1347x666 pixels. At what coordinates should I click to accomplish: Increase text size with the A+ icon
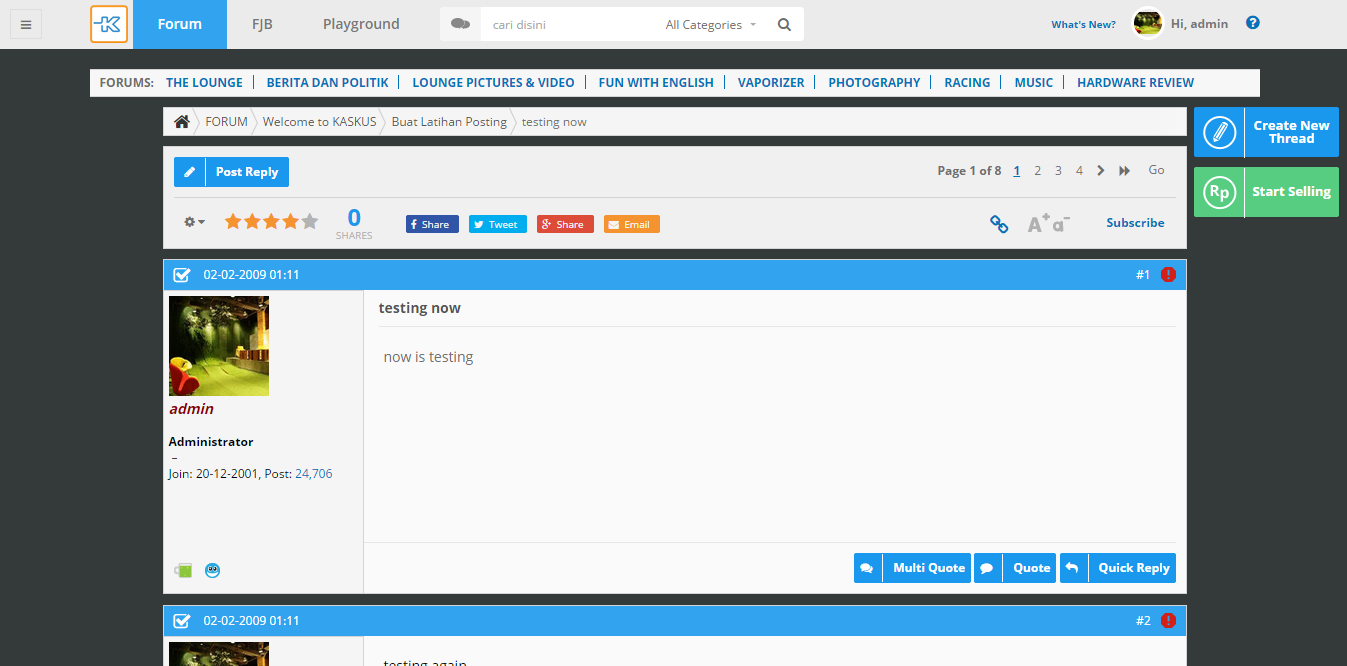[x=1038, y=223]
